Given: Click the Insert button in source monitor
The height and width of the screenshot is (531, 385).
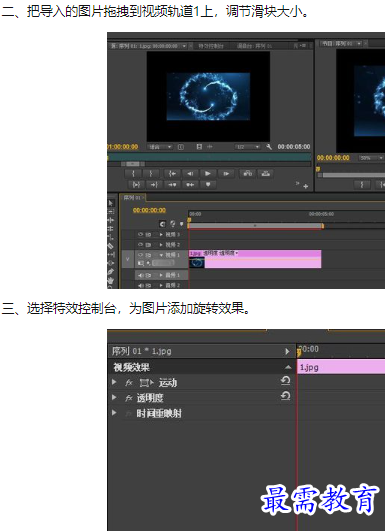Looking at the screenshot, I should [x=248, y=174].
